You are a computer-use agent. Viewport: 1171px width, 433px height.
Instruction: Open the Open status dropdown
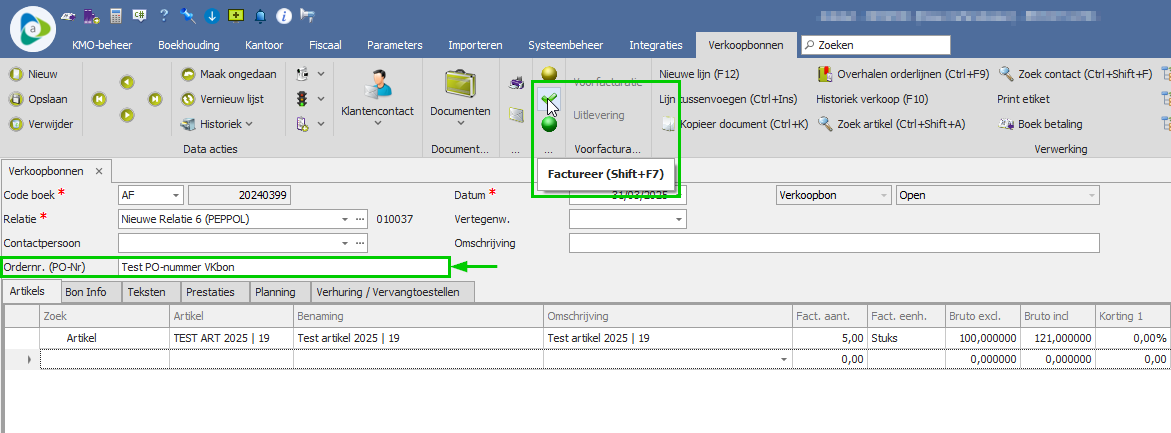point(1091,195)
